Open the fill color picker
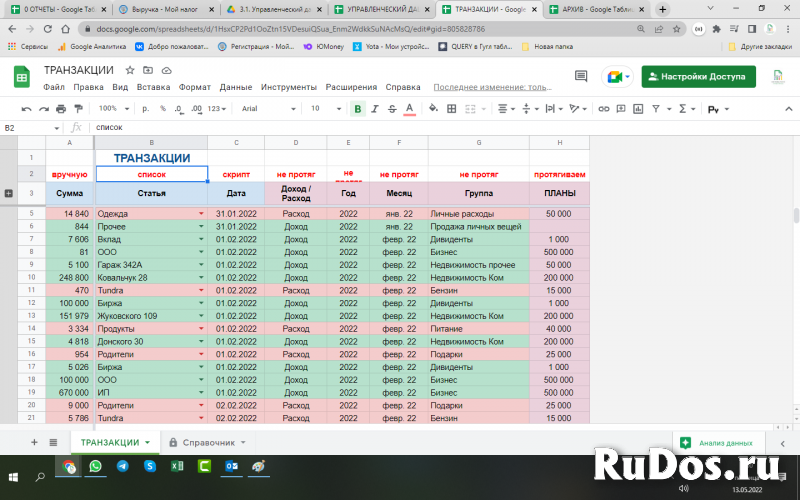 pyautogui.click(x=433, y=108)
